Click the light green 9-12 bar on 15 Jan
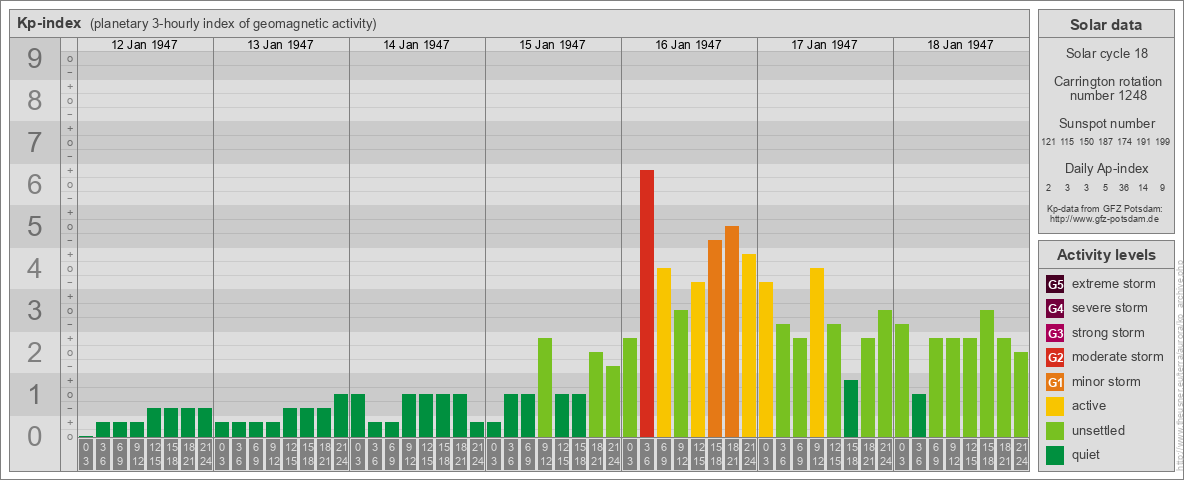Viewport: 1184px width, 480px height. (x=544, y=387)
